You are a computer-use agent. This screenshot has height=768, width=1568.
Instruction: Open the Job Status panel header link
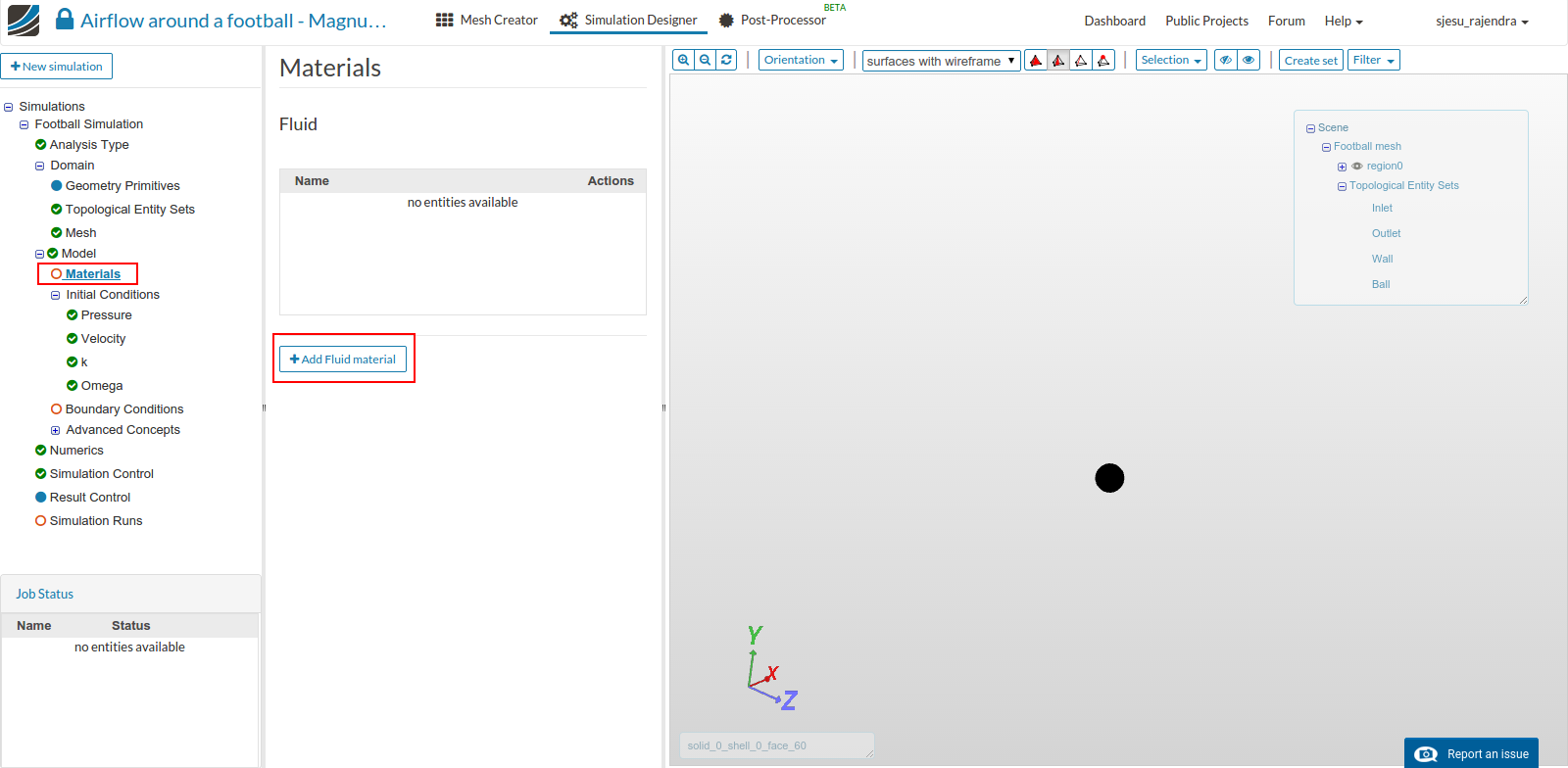pyautogui.click(x=44, y=594)
